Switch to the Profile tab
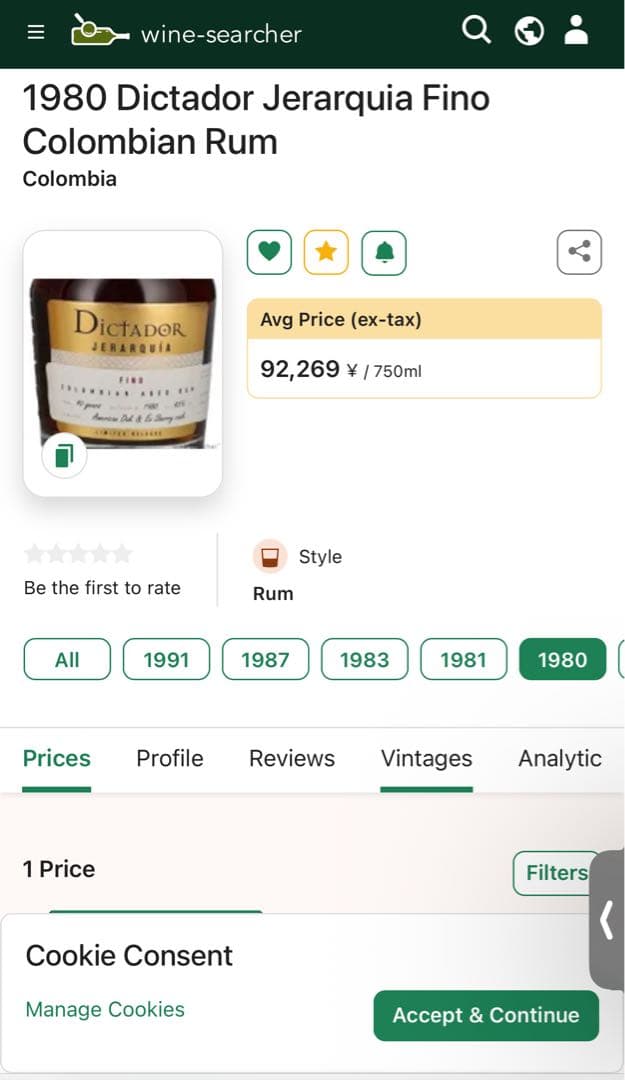Image resolution: width=625 pixels, height=1080 pixels. point(170,759)
